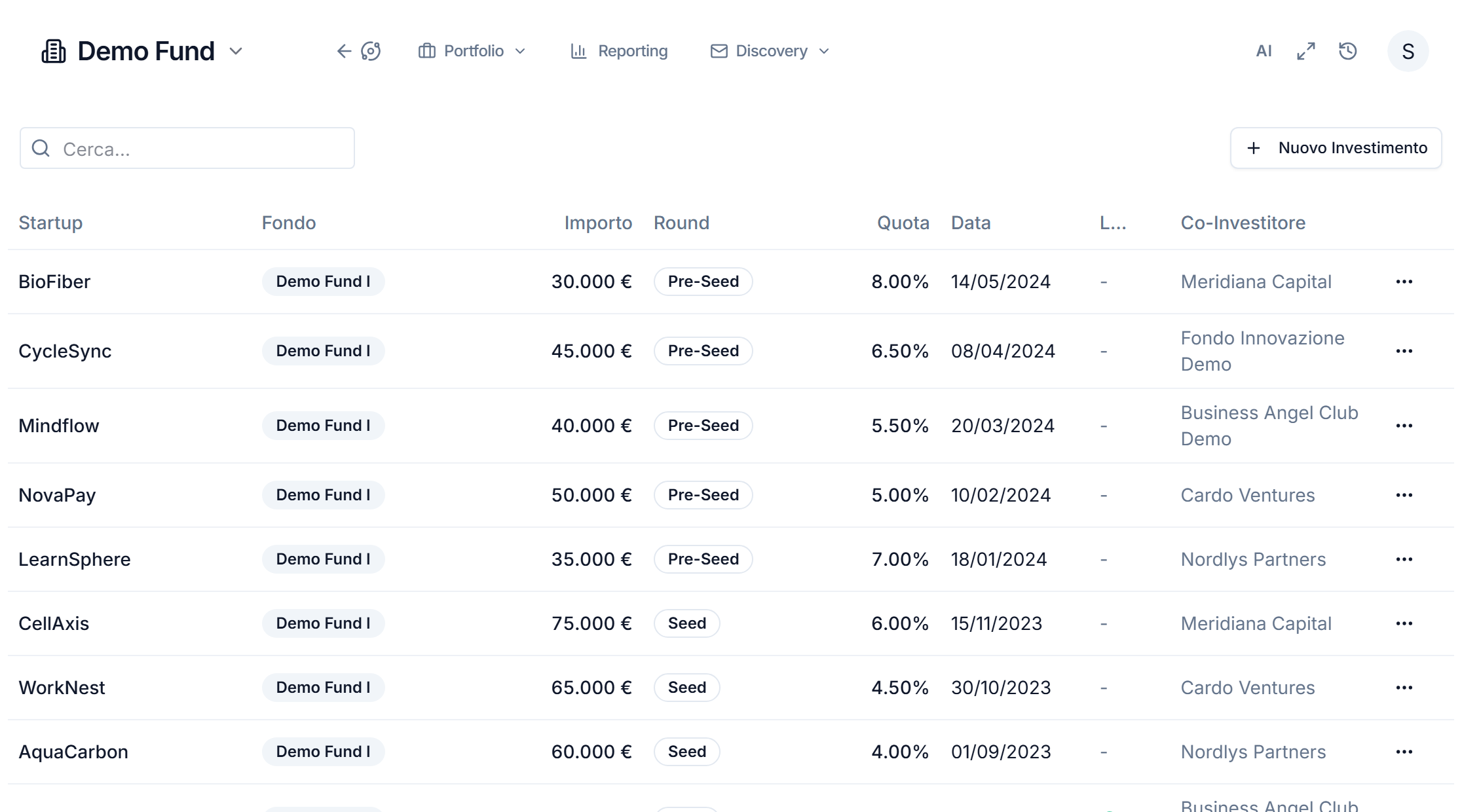Go back with the left arrow icon
Viewport: 1462px width, 812px height.
[x=344, y=51]
